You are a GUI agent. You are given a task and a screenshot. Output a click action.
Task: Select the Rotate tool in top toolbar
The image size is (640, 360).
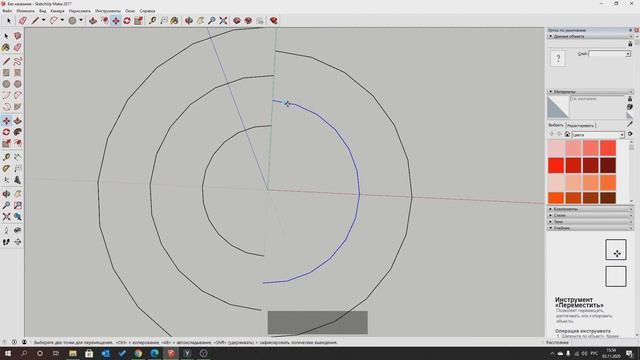tap(127, 20)
